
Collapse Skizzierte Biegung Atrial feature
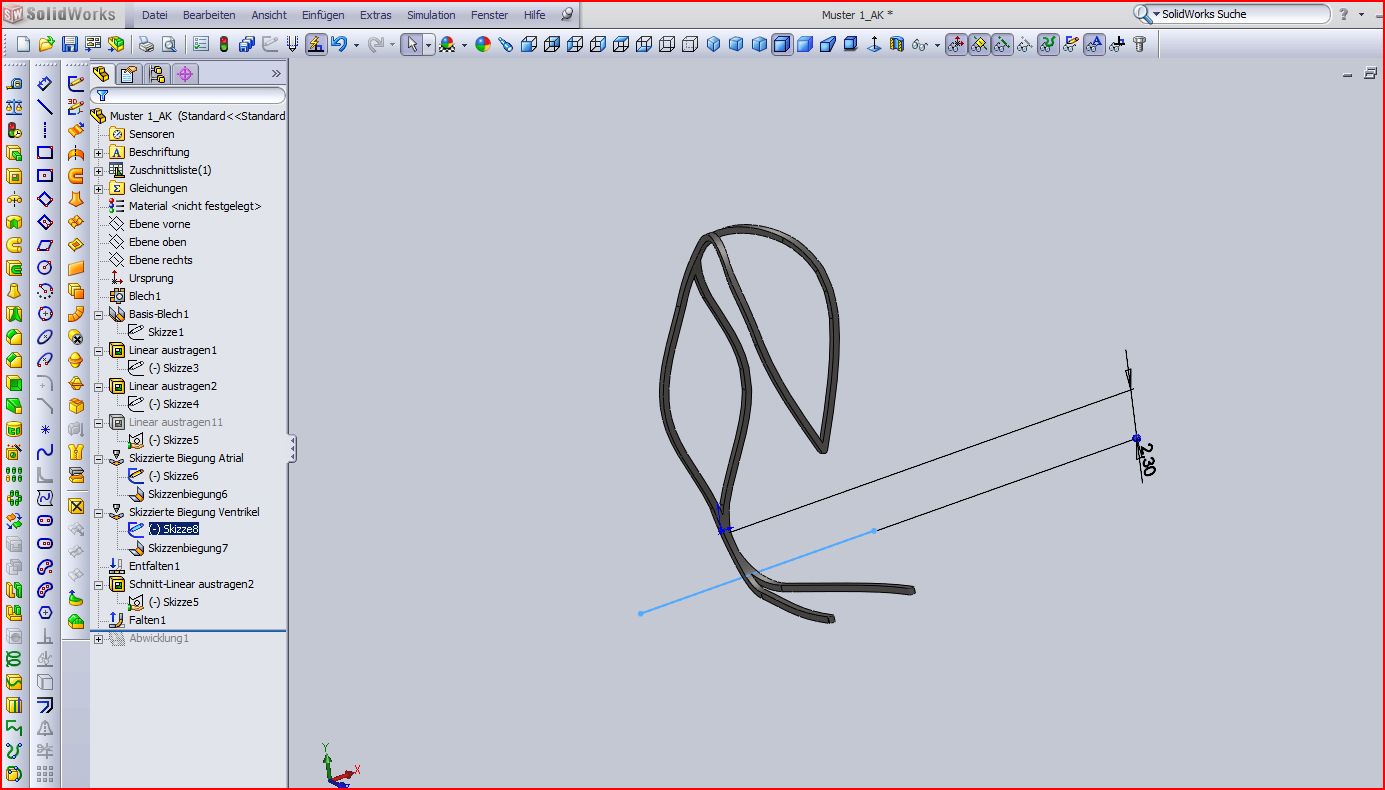pos(99,458)
